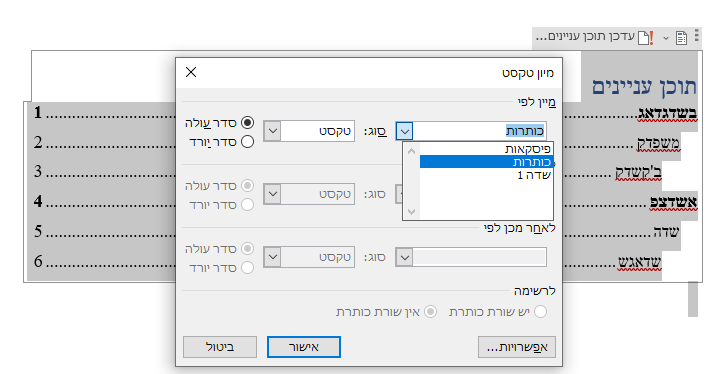Select the אין שורת כותרת radio
The width and height of the screenshot is (707, 374).
pos(431,312)
